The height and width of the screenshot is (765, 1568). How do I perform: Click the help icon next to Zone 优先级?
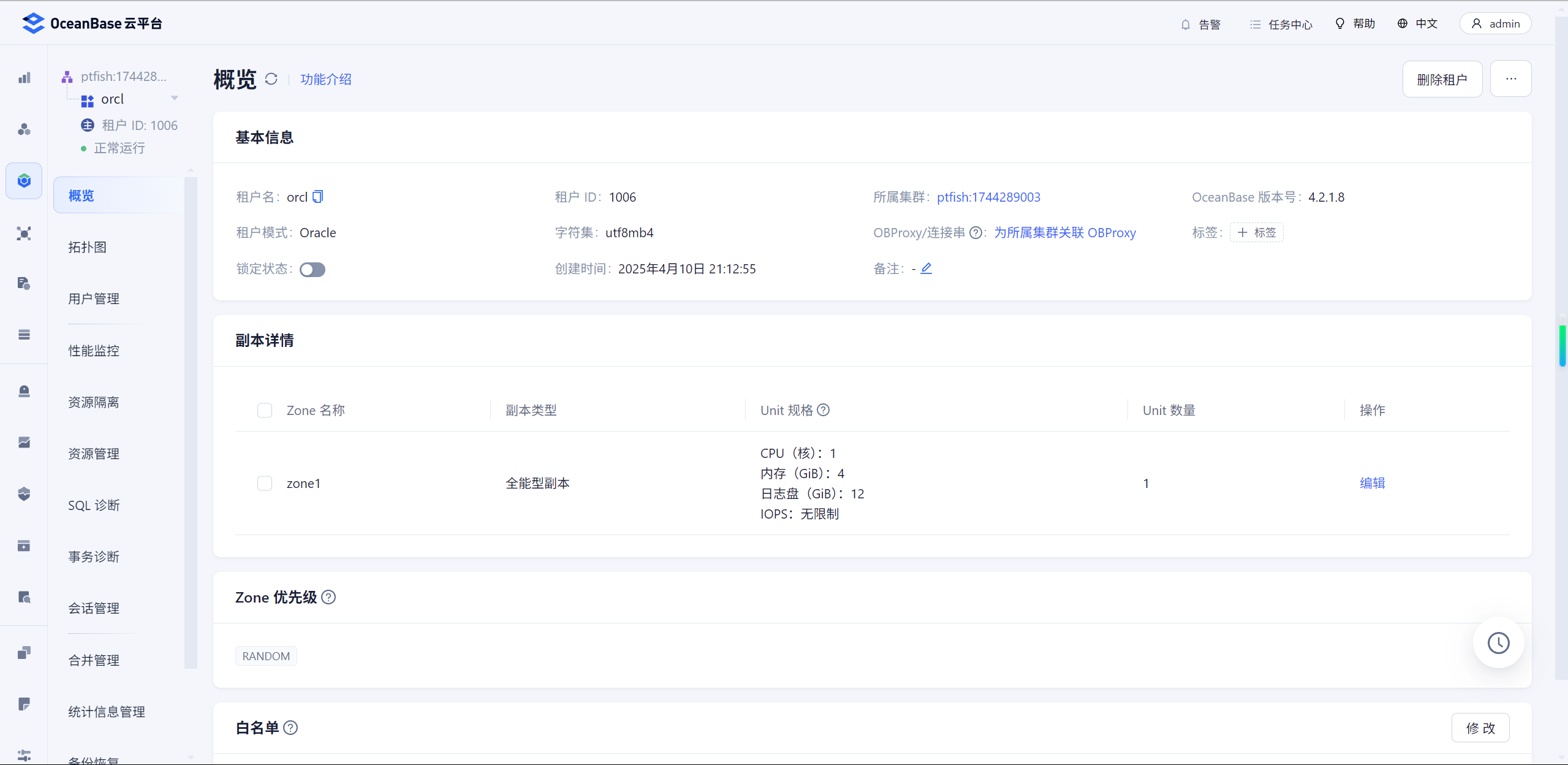point(328,597)
